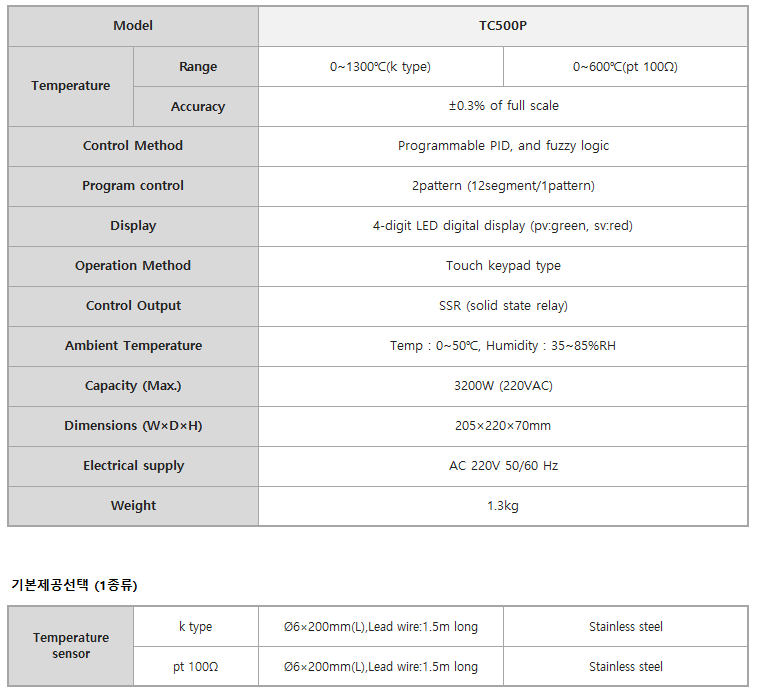Click the pt 100Ω sensor cell

[x=196, y=666]
